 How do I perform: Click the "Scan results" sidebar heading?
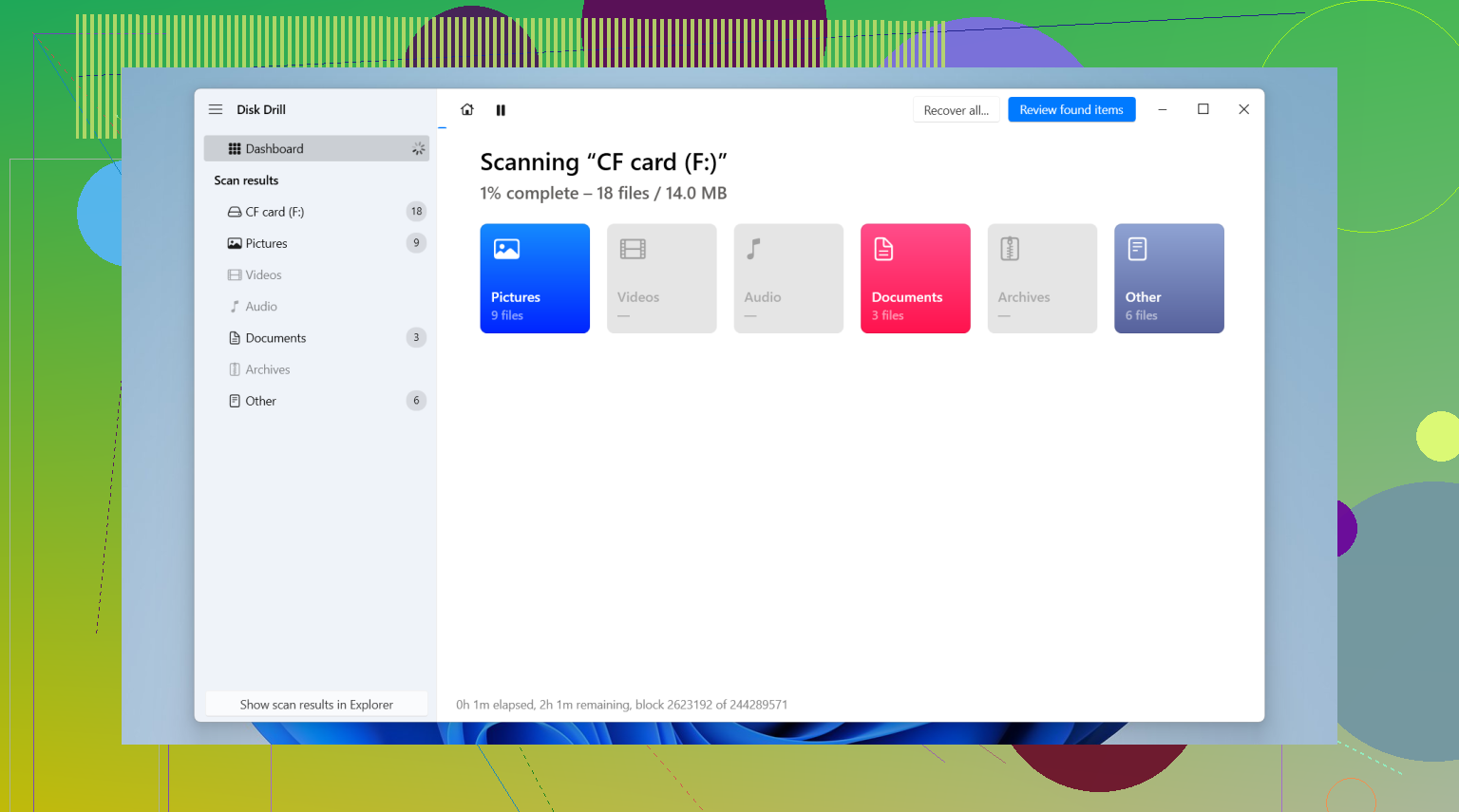(246, 180)
